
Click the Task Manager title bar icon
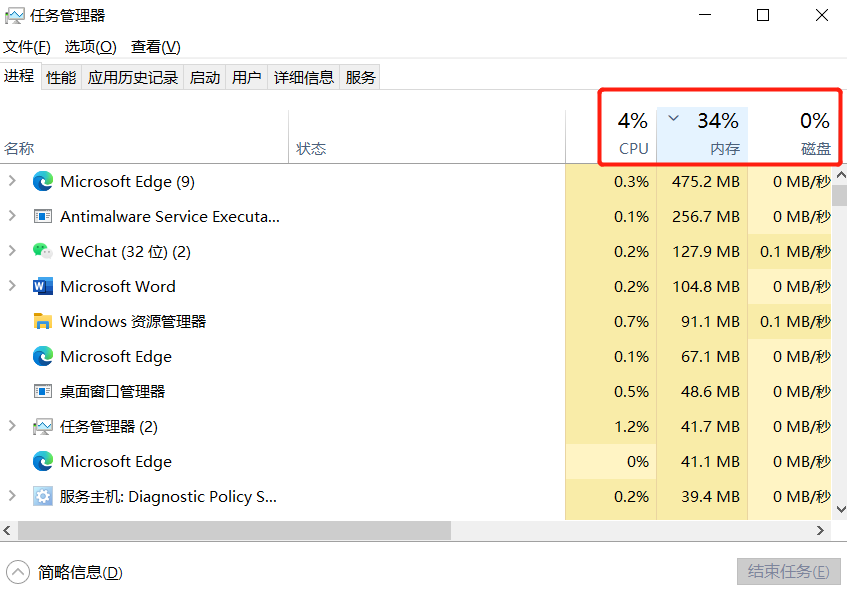pyautogui.click(x=15, y=16)
